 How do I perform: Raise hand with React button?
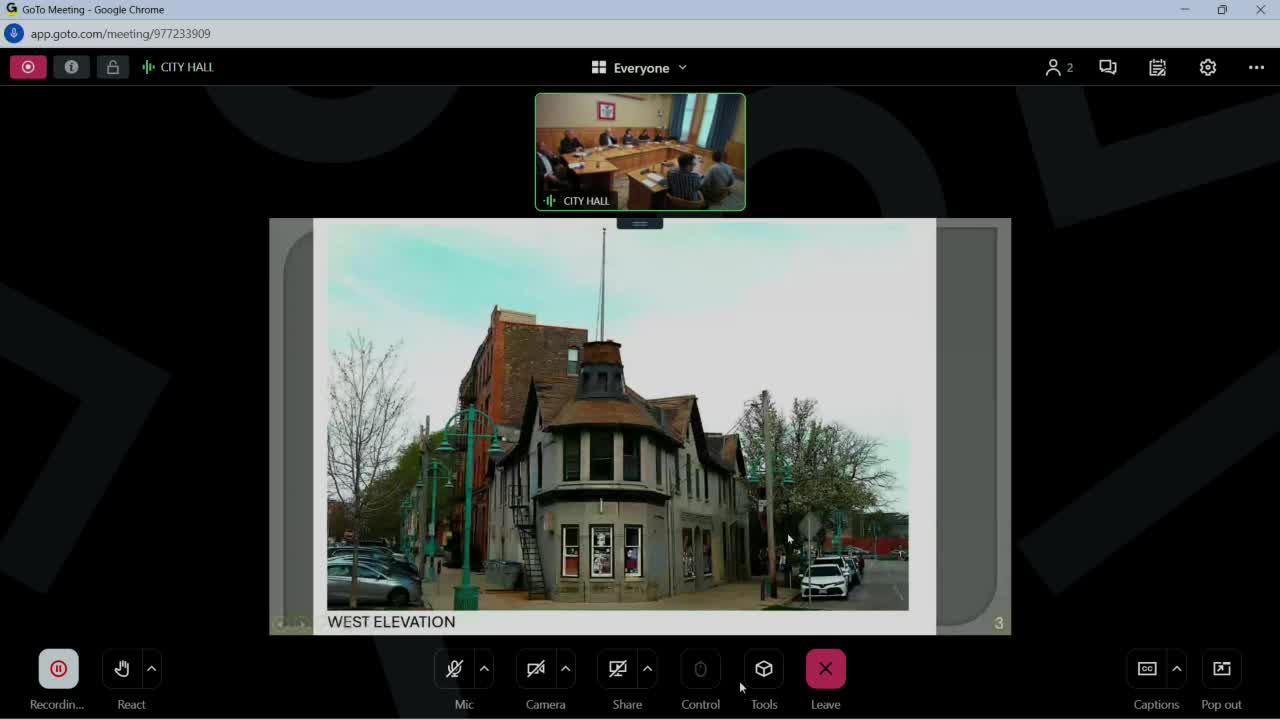(x=122, y=669)
